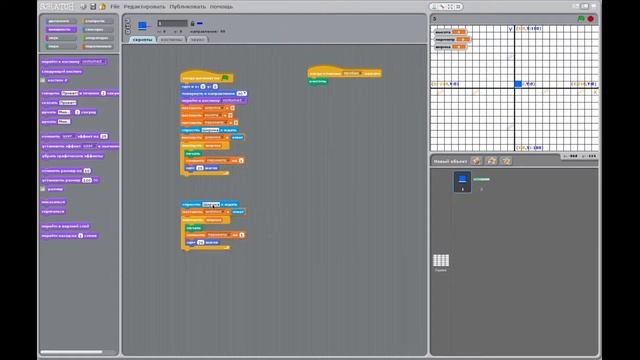Toggle the sprite drag lock icon
640x360 pixels.
pyautogui.click(x=192, y=24)
